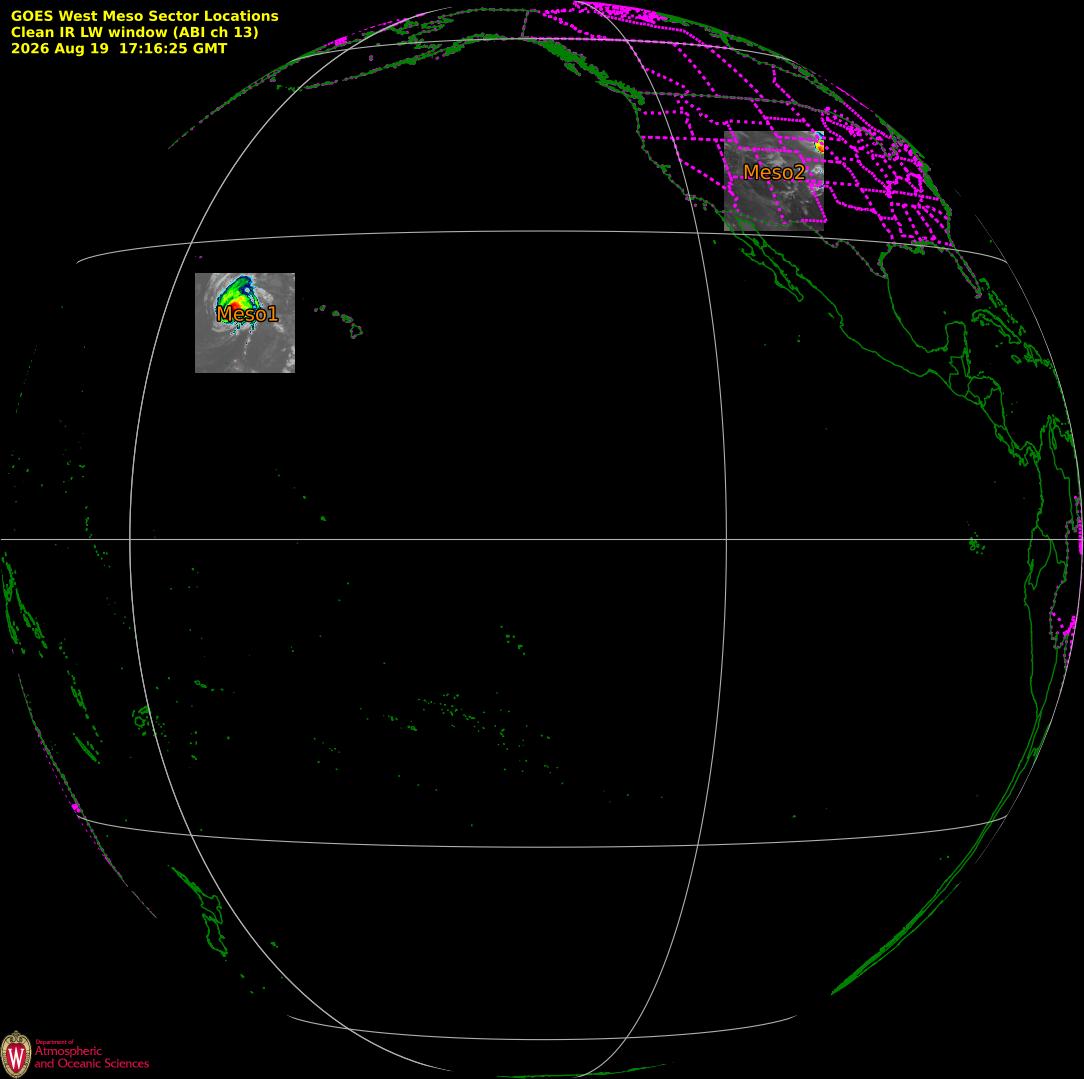This screenshot has width=1084, height=1079.
Task: Click the Hawaiian Islands outline
Action: [x=340, y=321]
